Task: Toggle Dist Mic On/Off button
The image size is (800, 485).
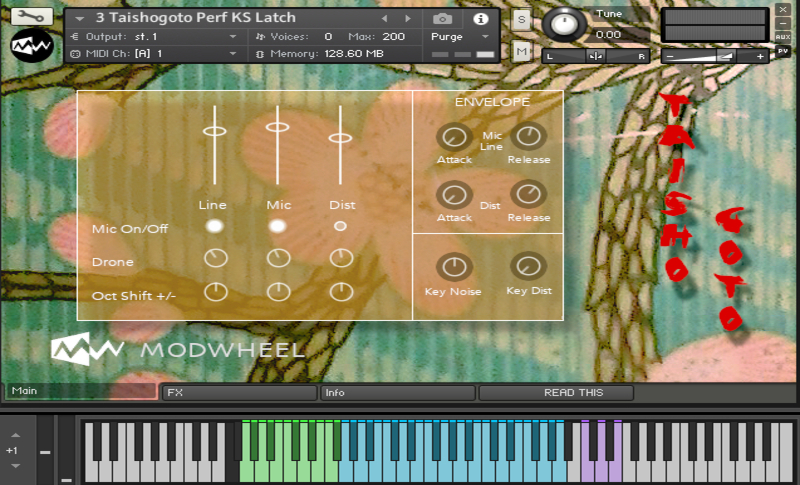Action: pos(340,226)
